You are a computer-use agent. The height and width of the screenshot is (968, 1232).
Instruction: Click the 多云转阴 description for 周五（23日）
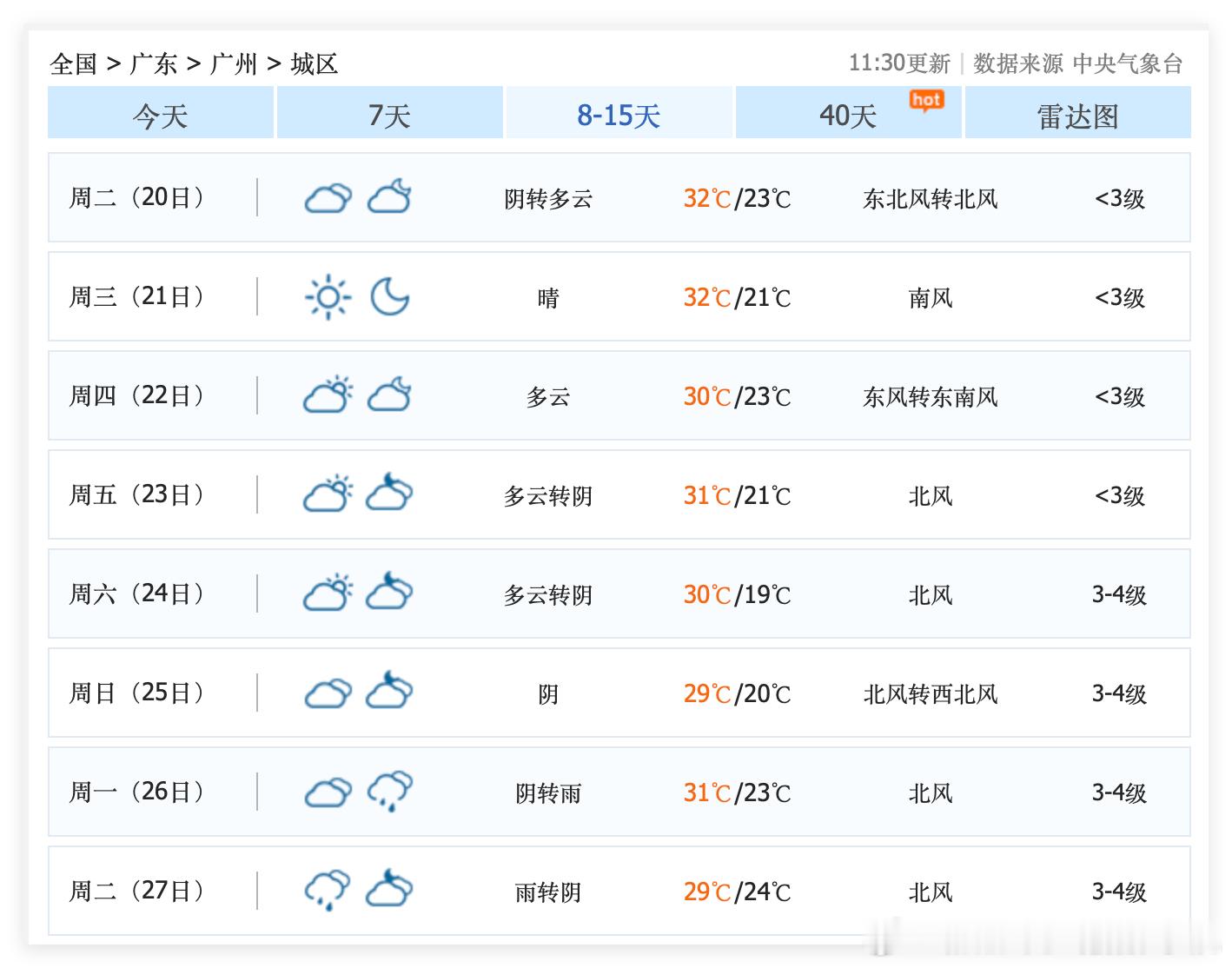548,496
